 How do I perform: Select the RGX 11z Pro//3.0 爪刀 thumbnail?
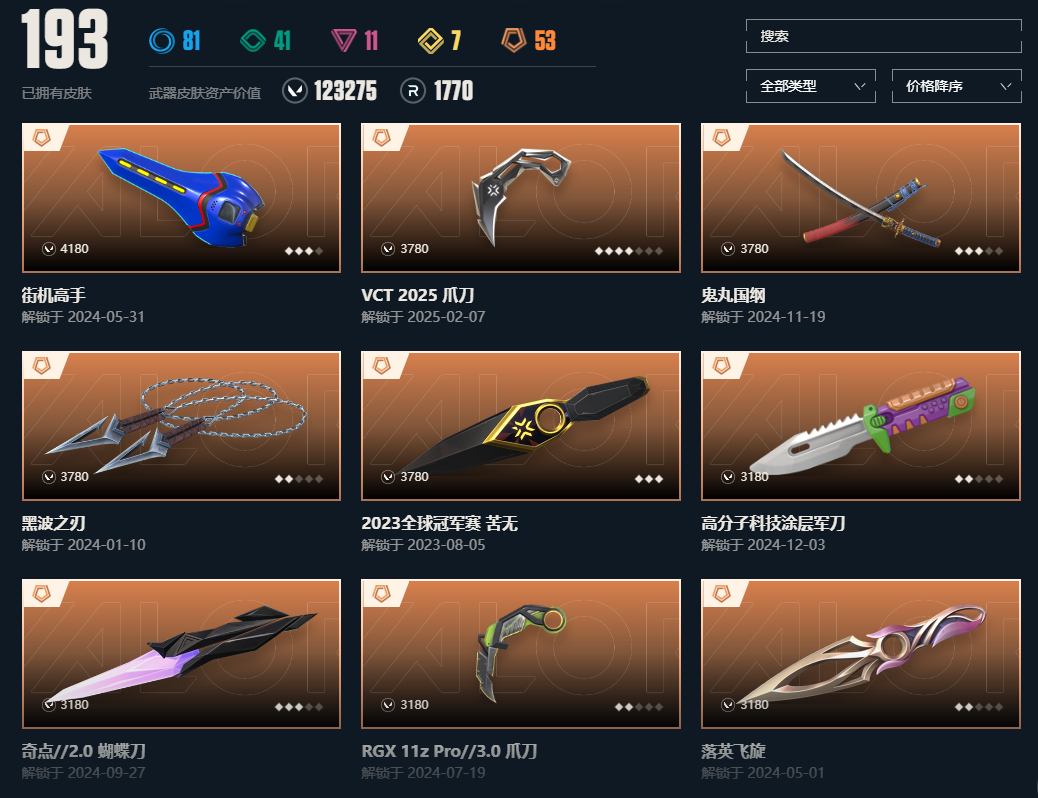pyautogui.click(x=521, y=654)
